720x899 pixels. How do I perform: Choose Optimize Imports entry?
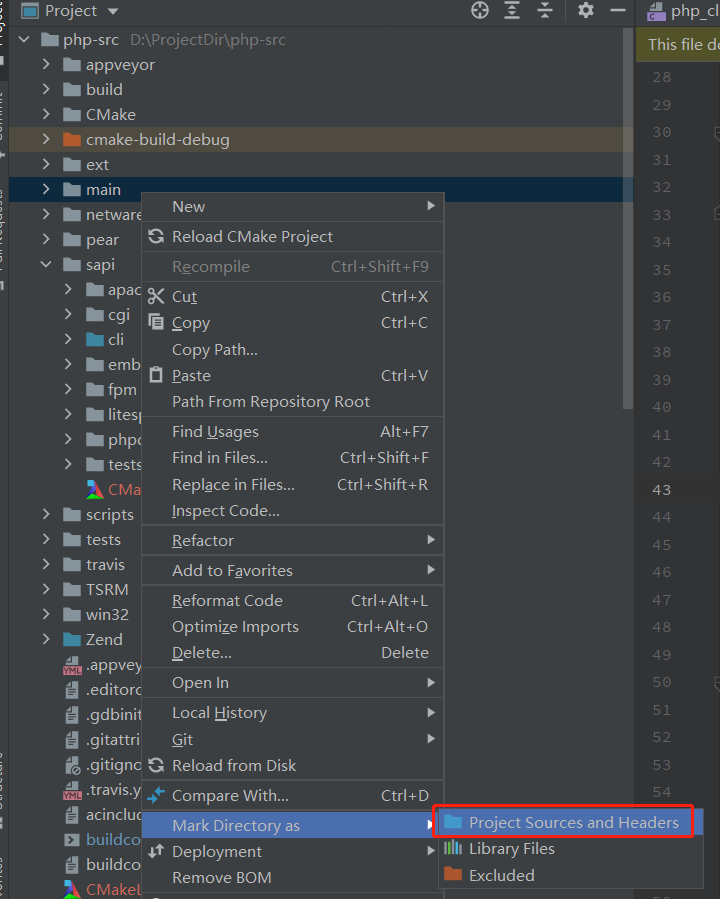click(292, 627)
